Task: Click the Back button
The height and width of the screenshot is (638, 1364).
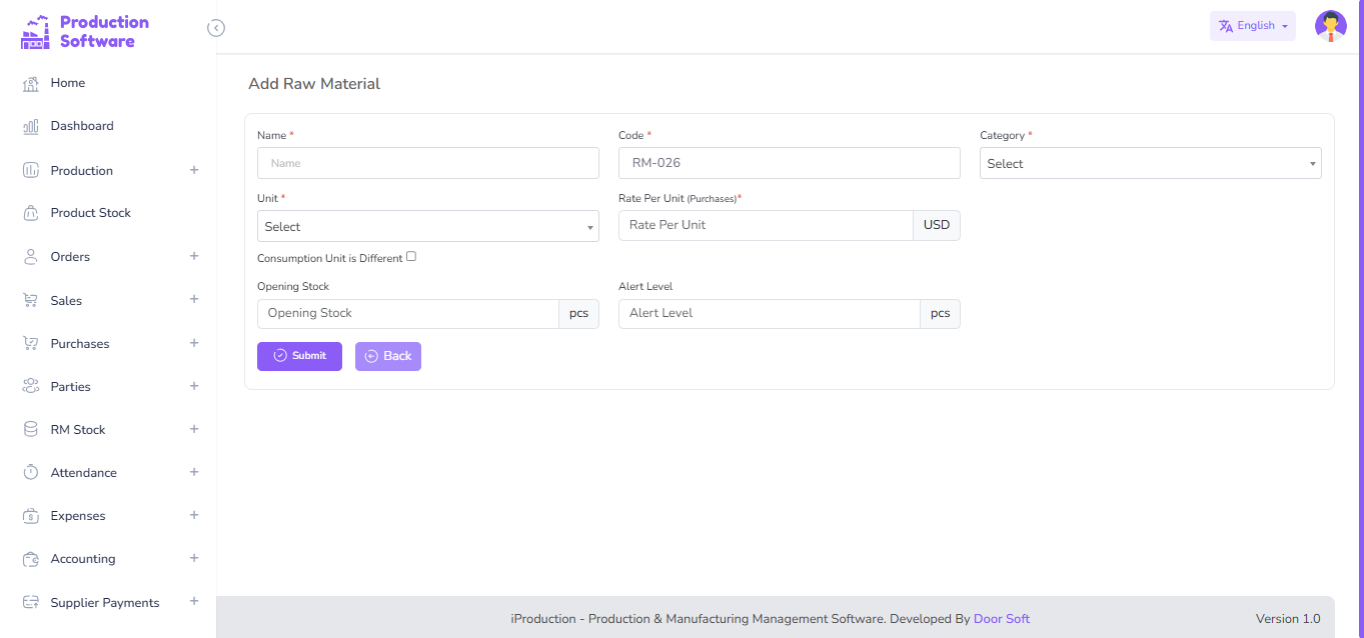Action: 388,356
